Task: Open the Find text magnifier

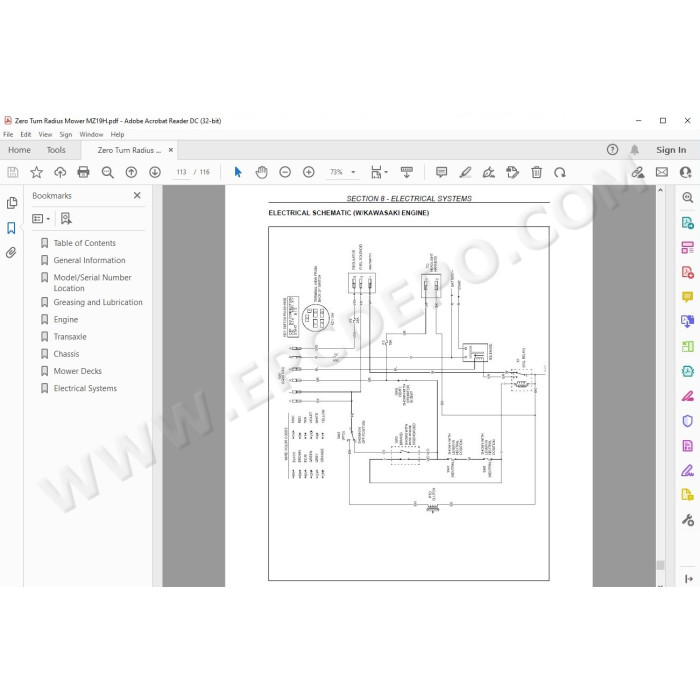Action: point(108,172)
